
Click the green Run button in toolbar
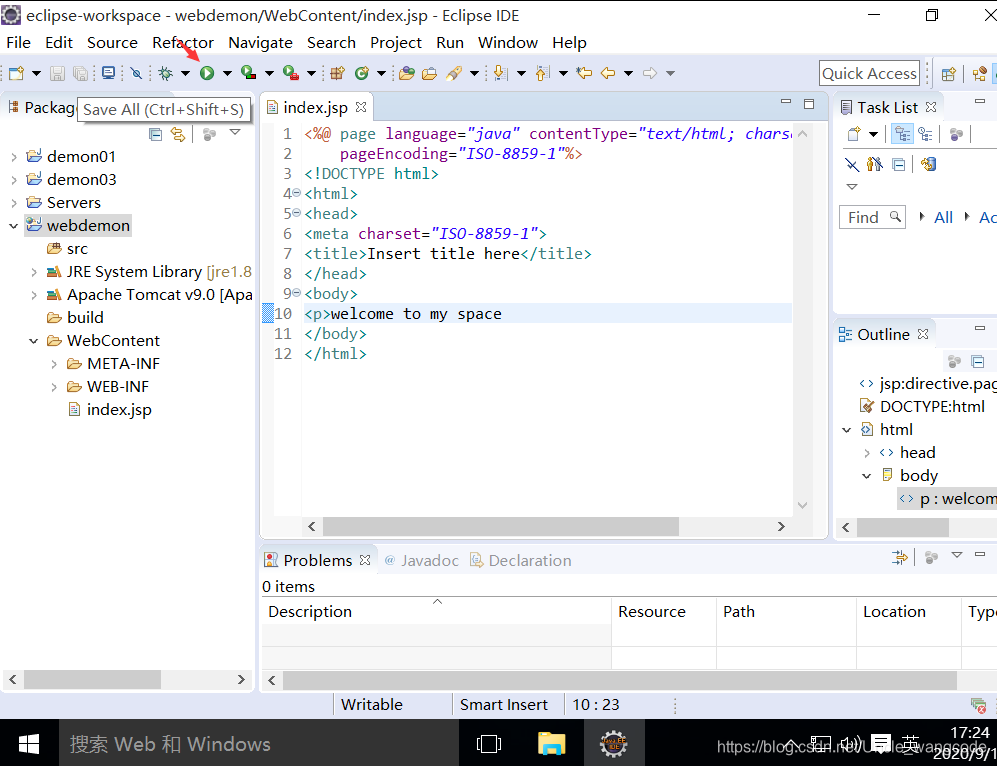[207, 73]
